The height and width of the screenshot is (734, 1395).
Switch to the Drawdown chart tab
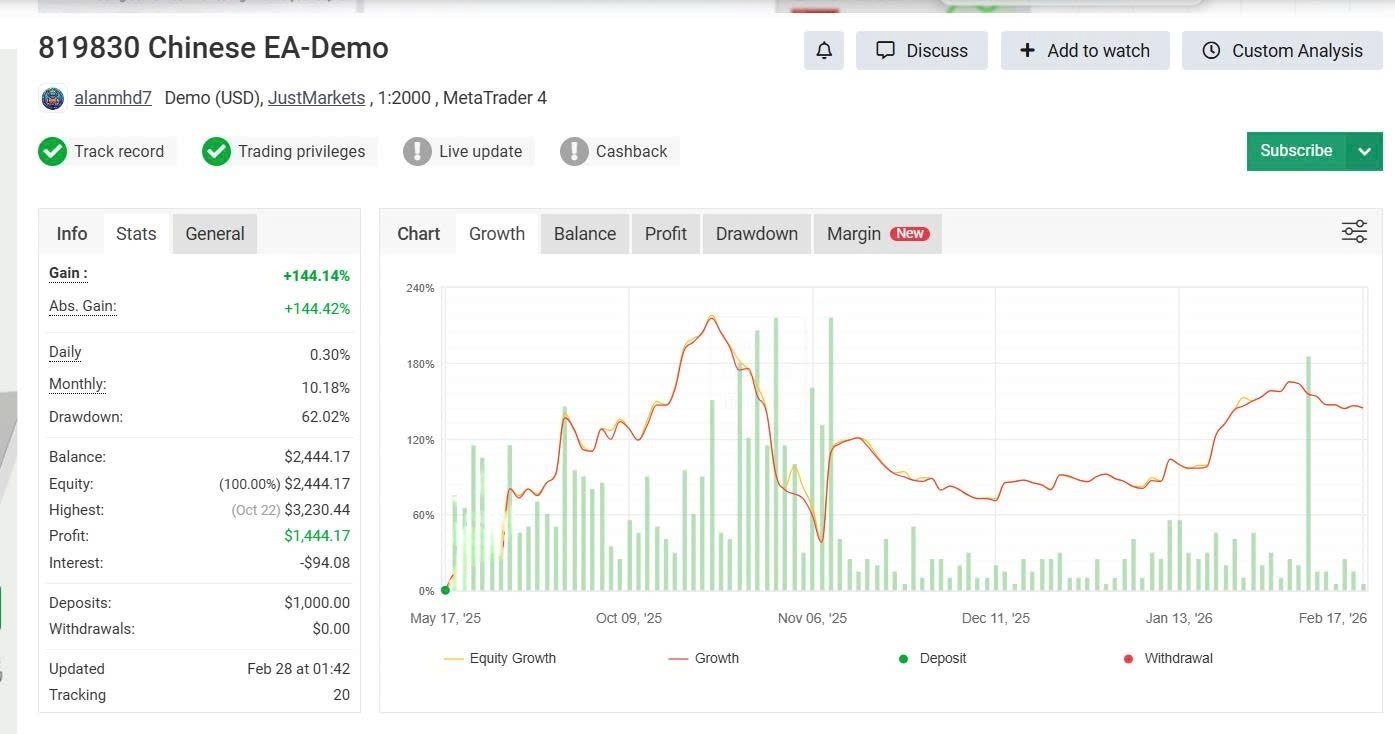tap(756, 234)
